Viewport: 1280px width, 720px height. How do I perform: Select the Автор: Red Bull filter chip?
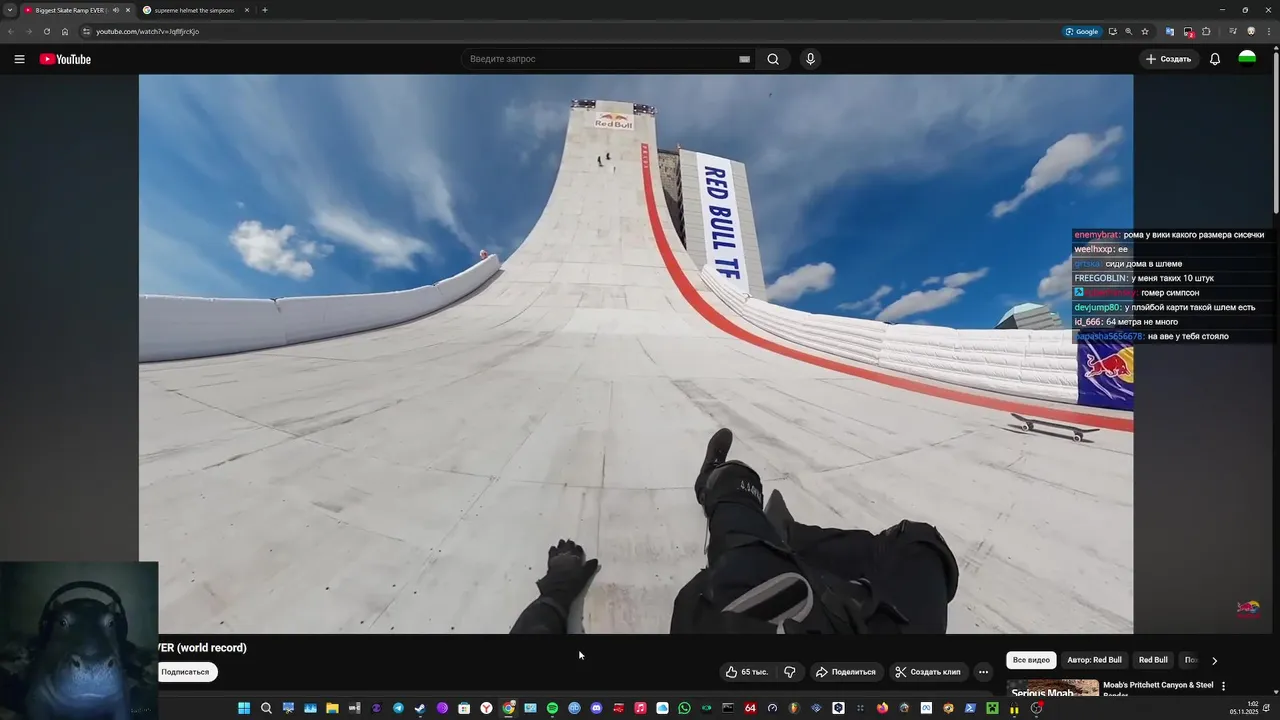pos(1094,660)
